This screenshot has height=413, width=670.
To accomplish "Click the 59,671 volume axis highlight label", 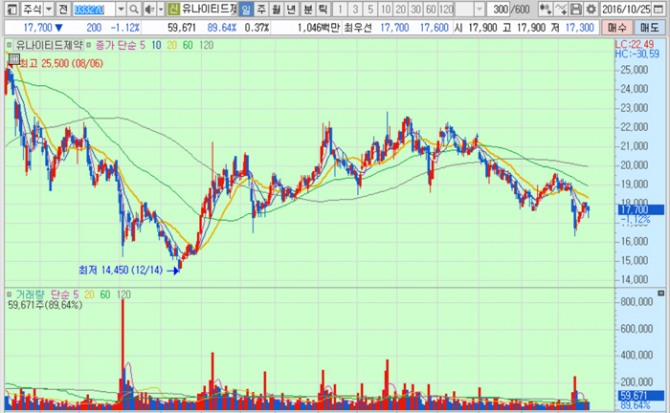I will pyautogui.click(x=641, y=395).
